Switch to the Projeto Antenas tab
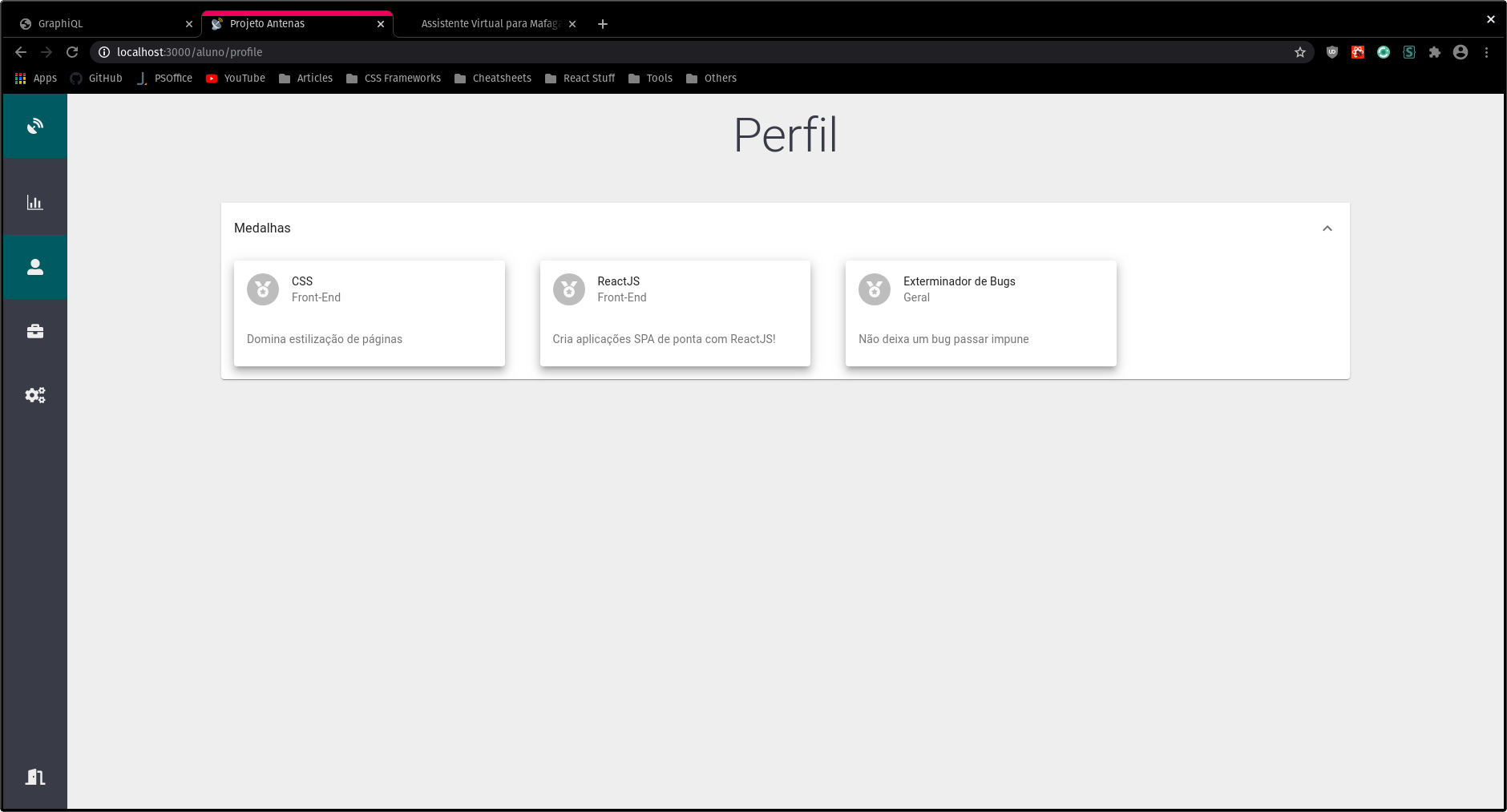 pyautogui.click(x=297, y=24)
